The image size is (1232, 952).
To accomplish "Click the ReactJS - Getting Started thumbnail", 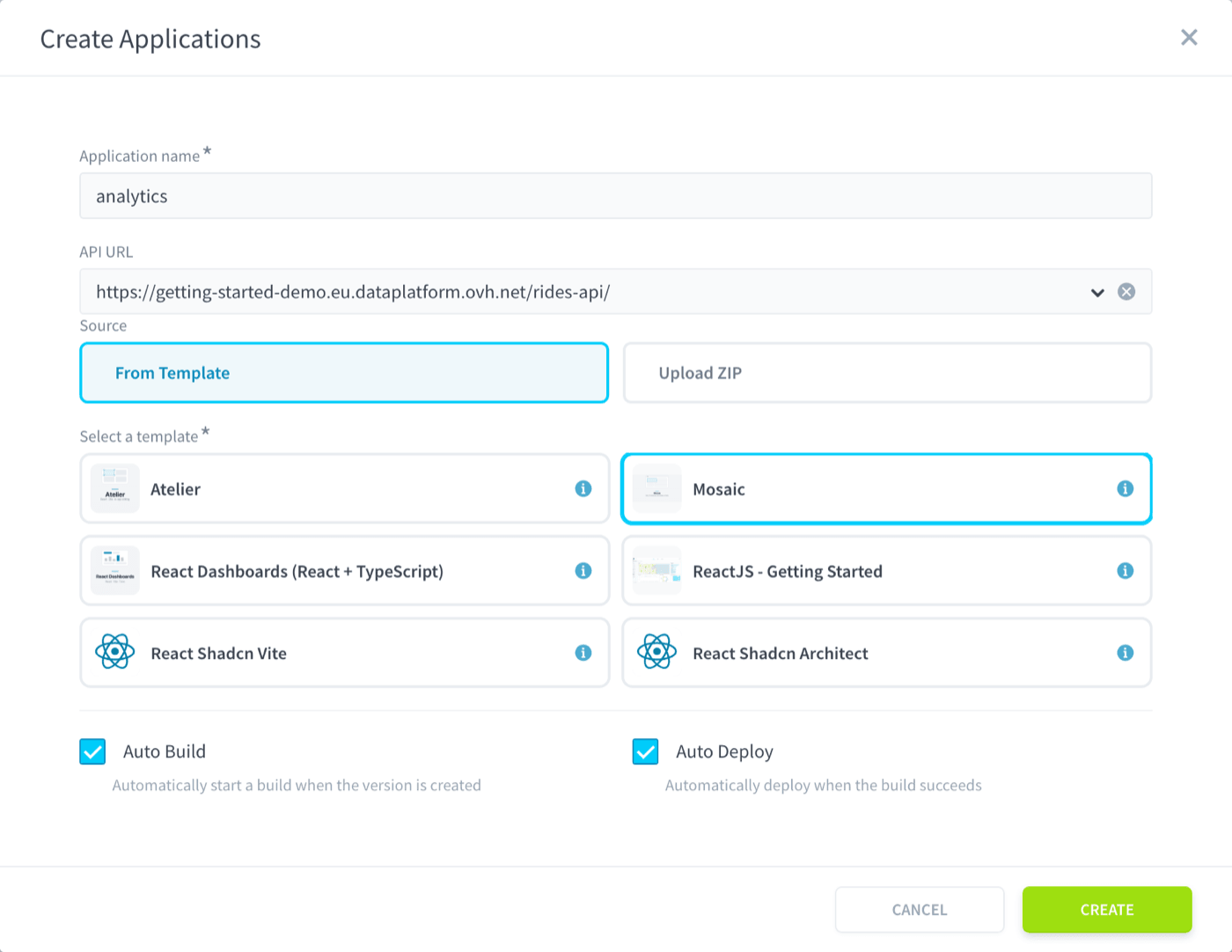I will 657,571.
